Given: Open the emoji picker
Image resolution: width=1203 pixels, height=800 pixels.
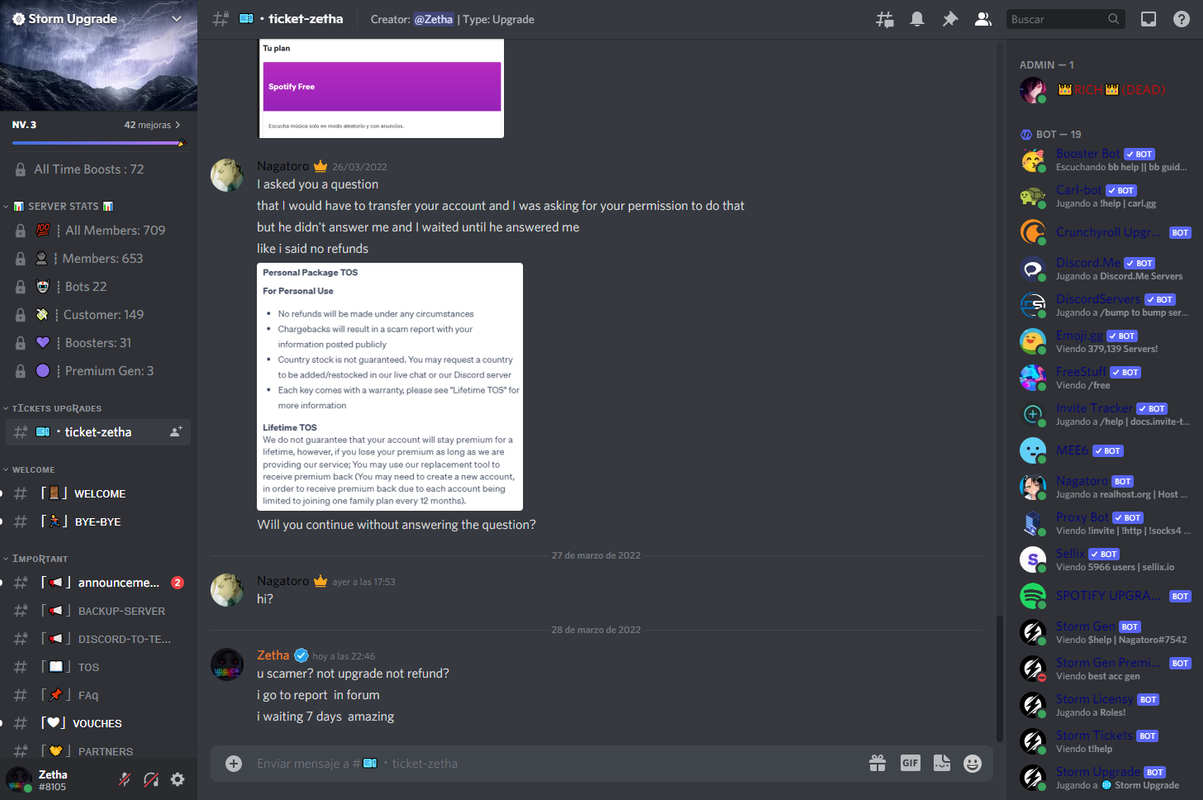Looking at the screenshot, I should click(x=972, y=763).
